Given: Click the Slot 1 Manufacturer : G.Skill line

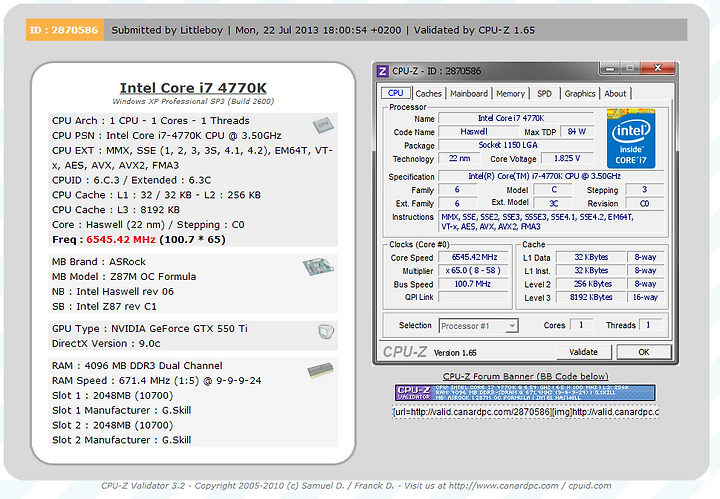Looking at the screenshot, I should click(x=121, y=410).
